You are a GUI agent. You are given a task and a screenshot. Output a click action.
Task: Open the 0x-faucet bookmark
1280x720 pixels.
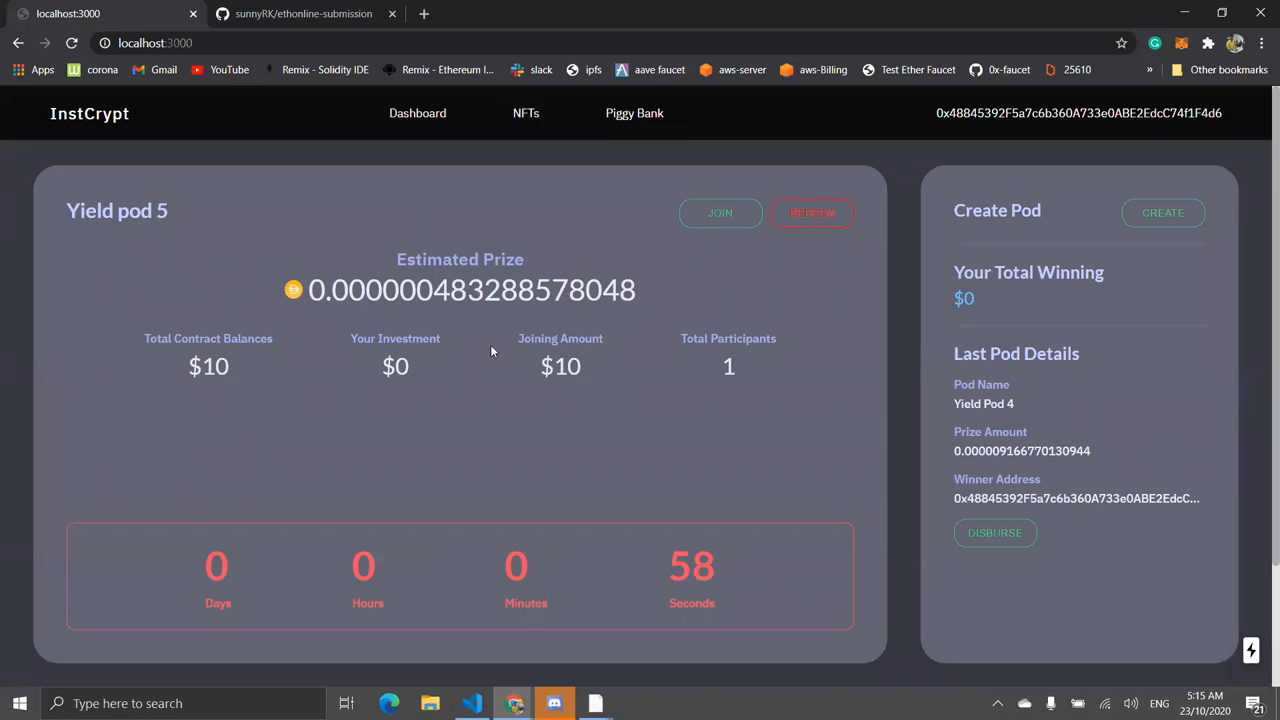999,70
